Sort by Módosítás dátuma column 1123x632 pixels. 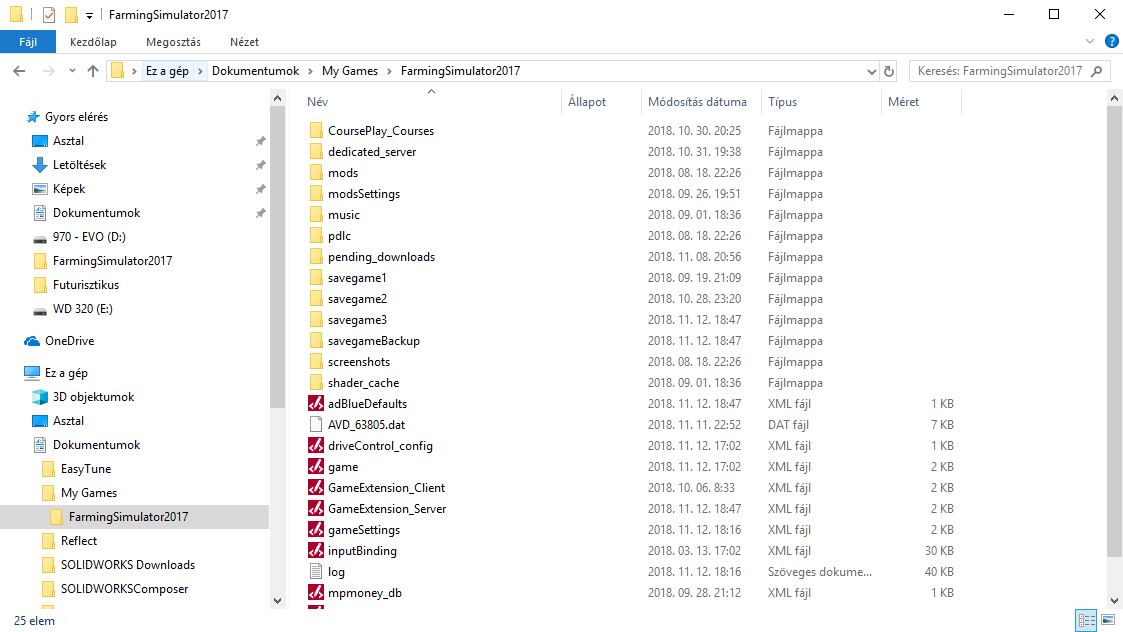pos(697,102)
